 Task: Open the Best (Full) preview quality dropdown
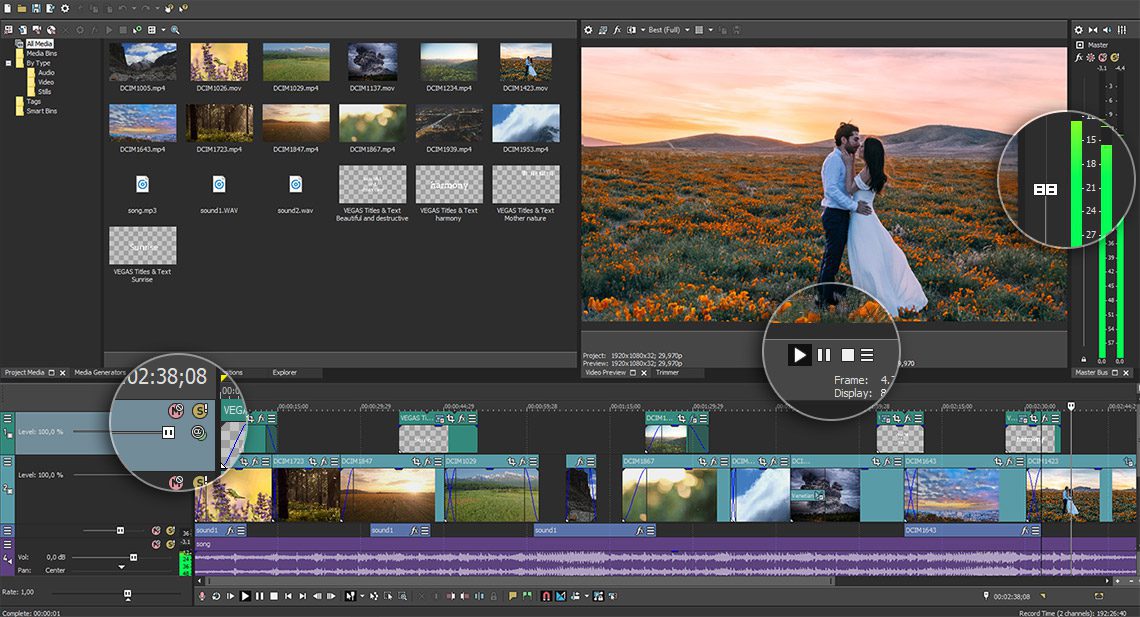coord(666,30)
